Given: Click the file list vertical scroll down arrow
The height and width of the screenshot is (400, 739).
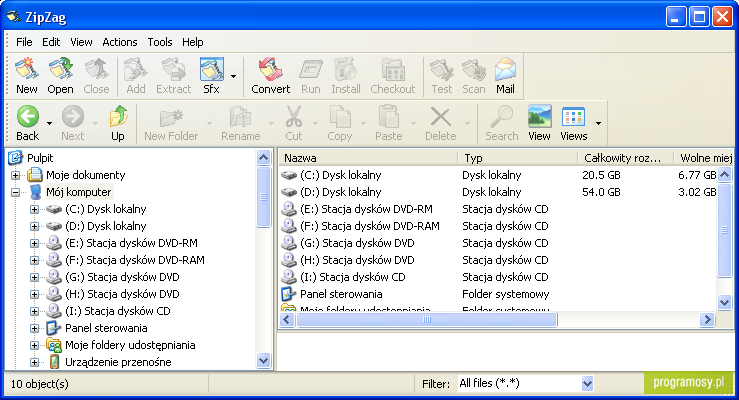Looking at the screenshot, I should point(724,302).
